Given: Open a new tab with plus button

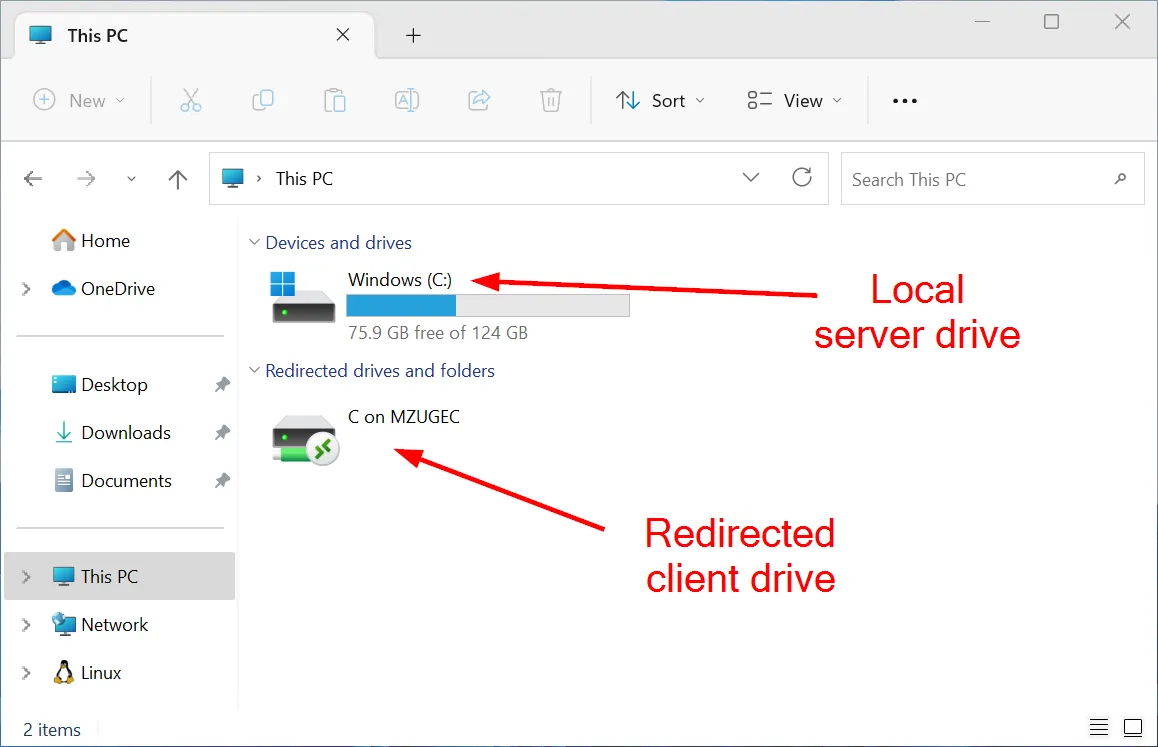Looking at the screenshot, I should 413,36.
